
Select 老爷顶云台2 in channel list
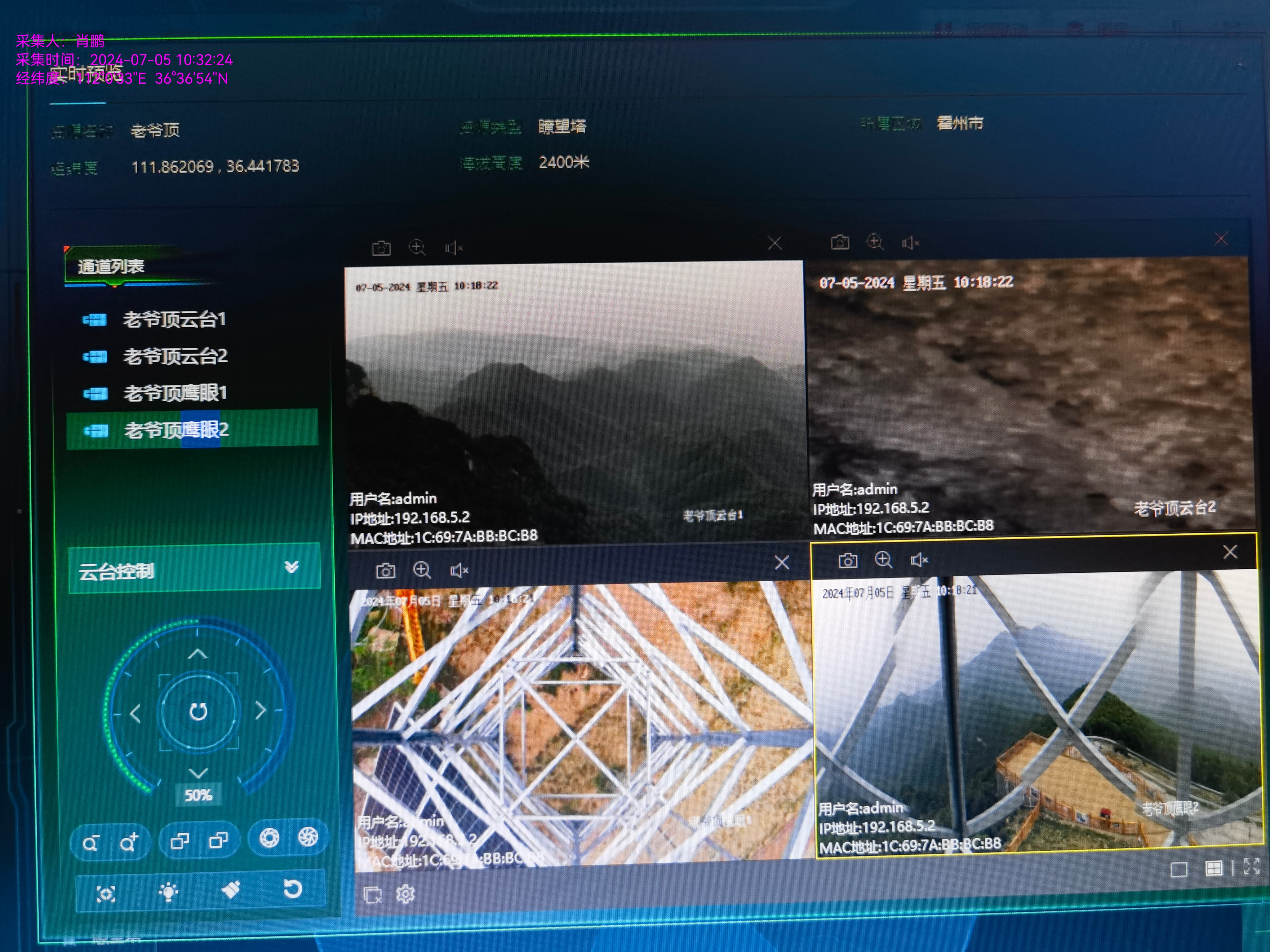175,356
